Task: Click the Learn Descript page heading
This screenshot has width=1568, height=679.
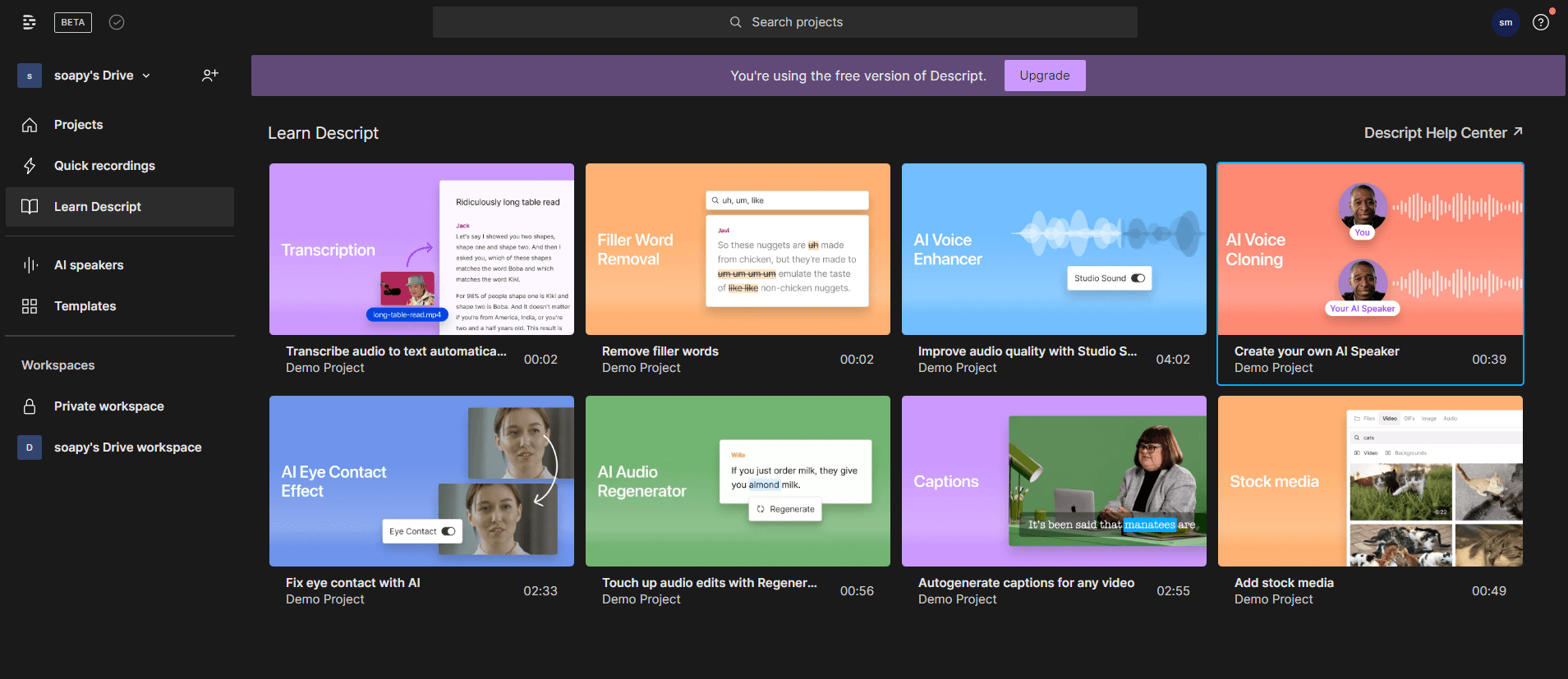Action: click(x=323, y=133)
